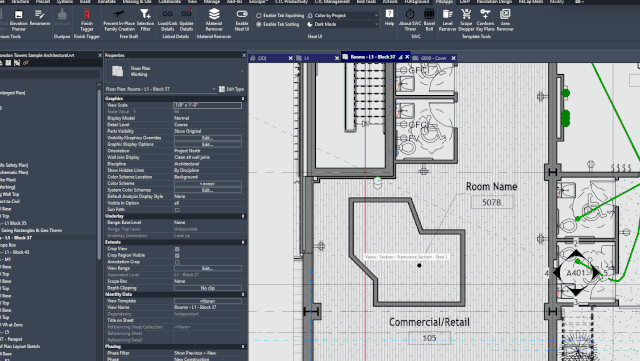Open the Floor Plan type selector dropdown

242,71
